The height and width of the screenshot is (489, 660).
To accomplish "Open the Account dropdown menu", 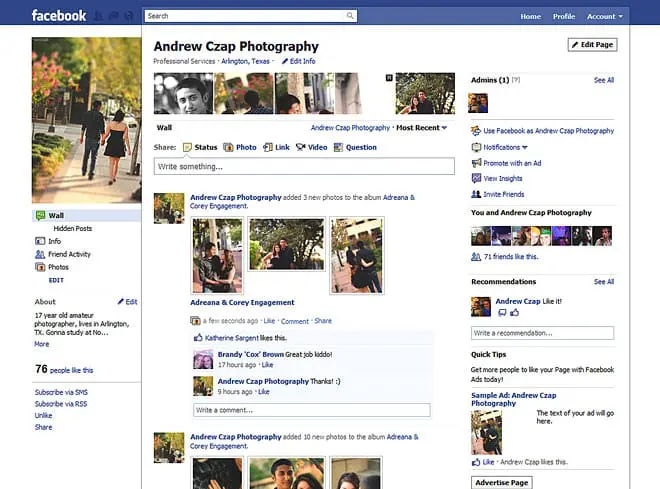I will coord(603,16).
